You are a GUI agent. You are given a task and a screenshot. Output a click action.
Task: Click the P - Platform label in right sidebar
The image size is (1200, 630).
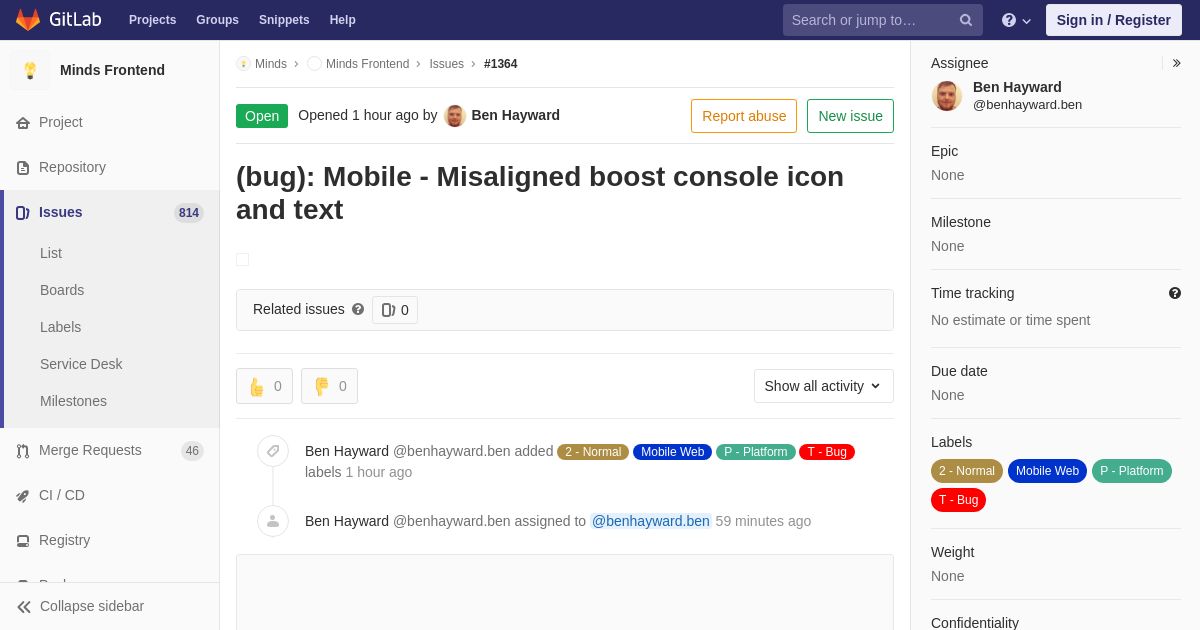pyautogui.click(x=1132, y=471)
